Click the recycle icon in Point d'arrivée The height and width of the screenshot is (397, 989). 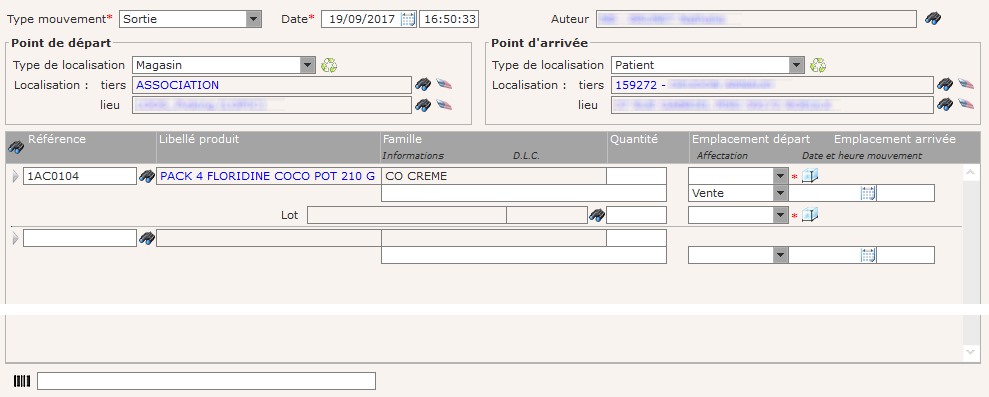click(x=818, y=65)
